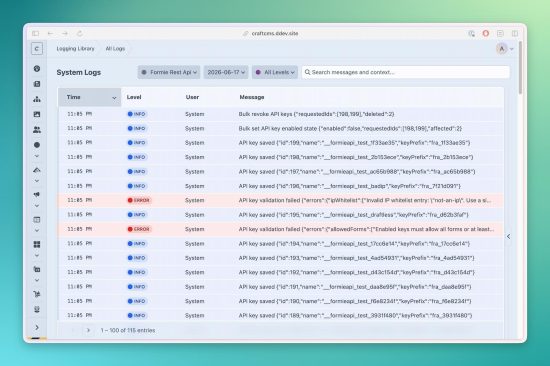
Task: Expand the chevron below the megaphone sidebar icon
Action: (x=37, y=206)
